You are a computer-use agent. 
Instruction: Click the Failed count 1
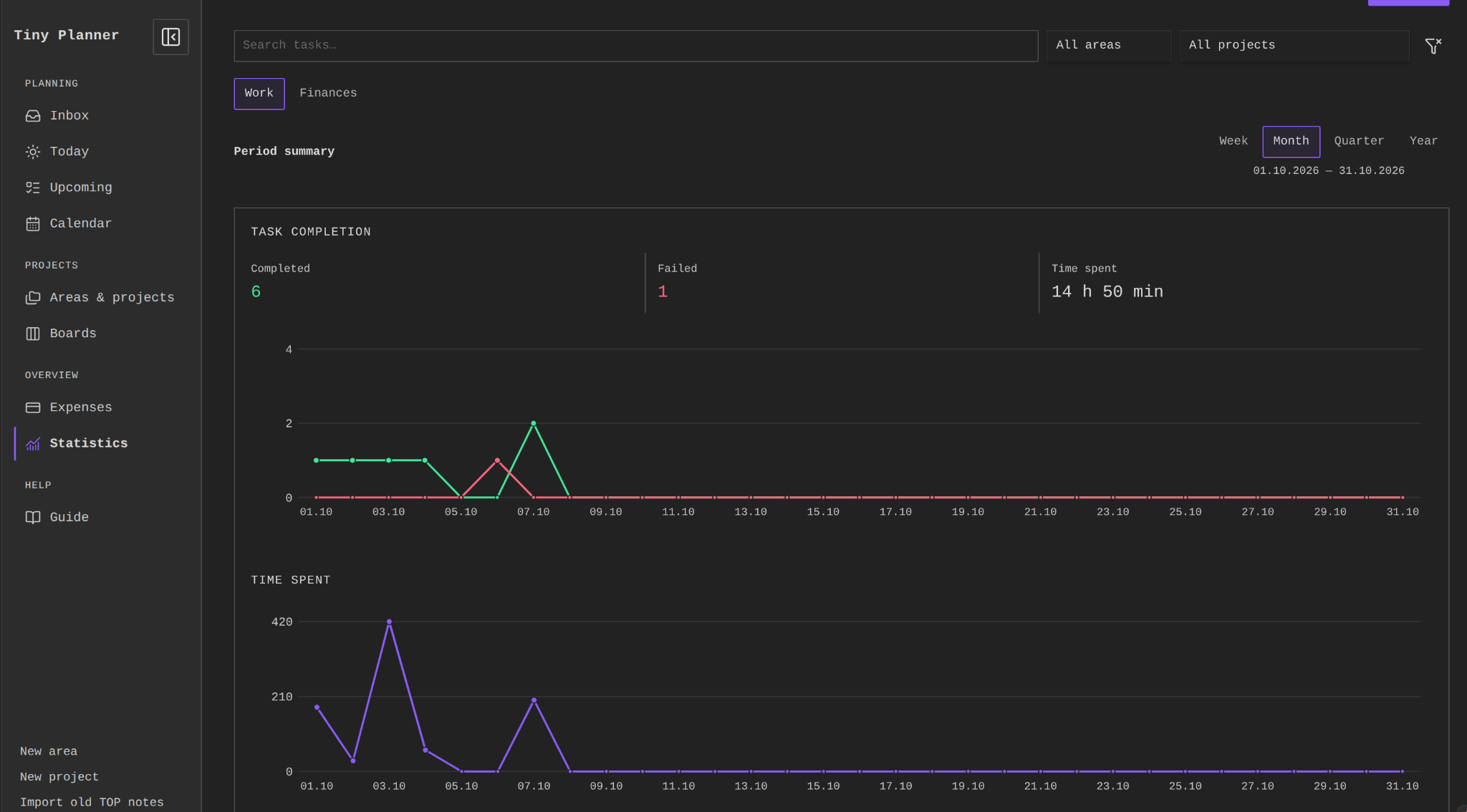pos(663,291)
